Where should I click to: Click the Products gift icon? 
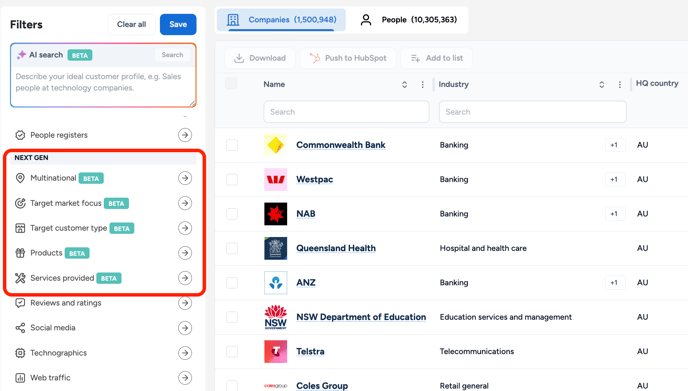click(20, 253)
